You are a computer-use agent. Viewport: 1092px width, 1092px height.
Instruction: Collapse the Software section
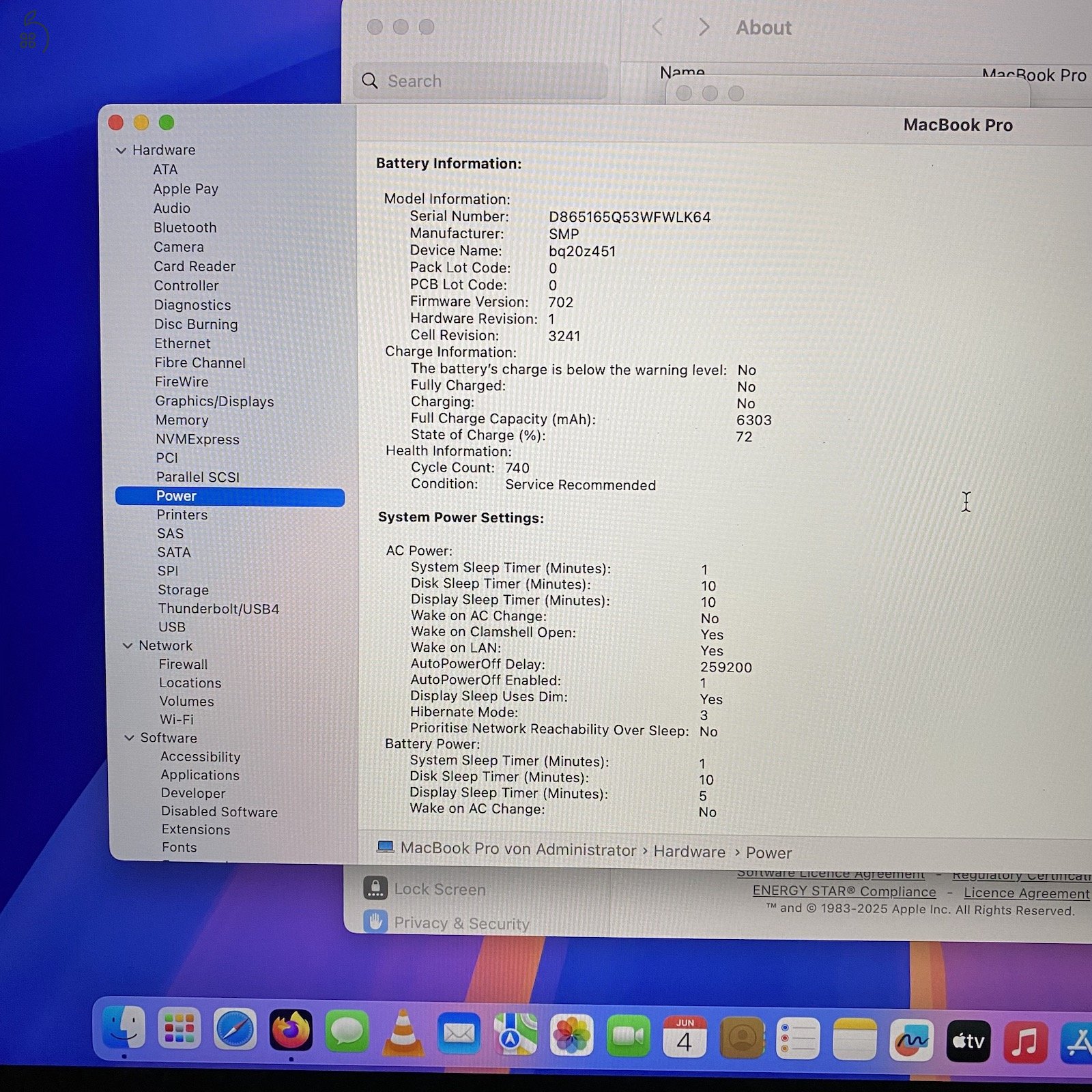click(x=129, y=738)
